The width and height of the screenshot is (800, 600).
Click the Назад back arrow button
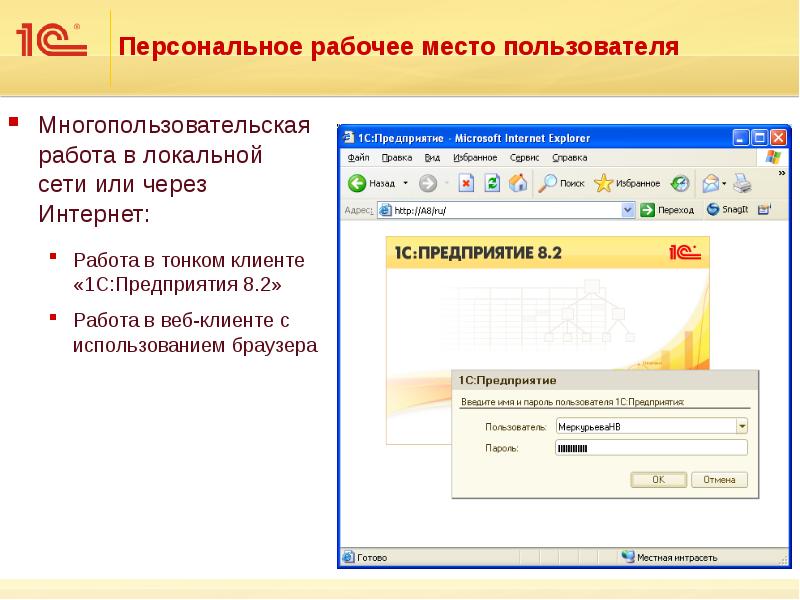(358, 183)
